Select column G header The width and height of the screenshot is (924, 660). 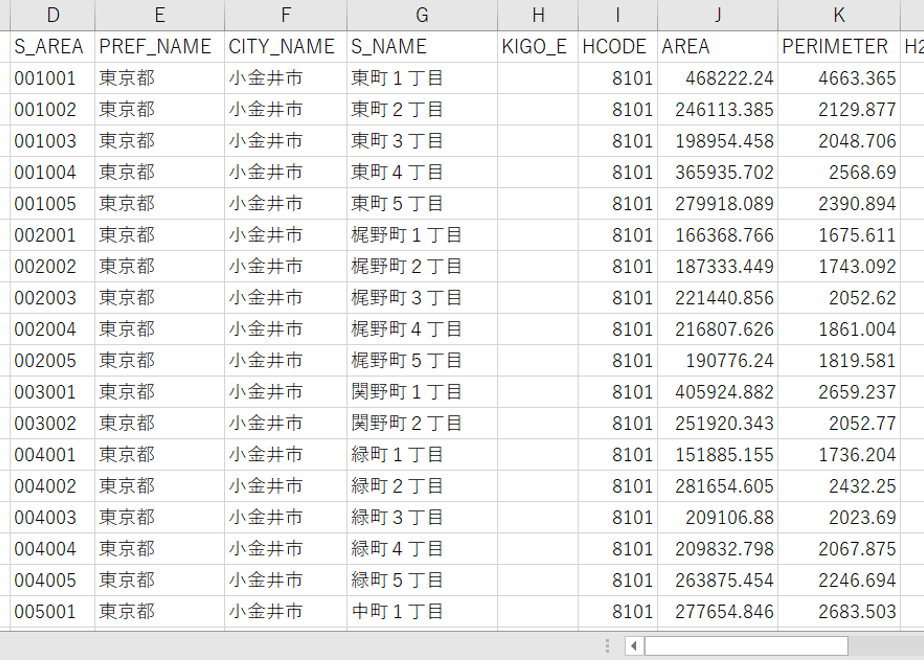pos(422,15)
